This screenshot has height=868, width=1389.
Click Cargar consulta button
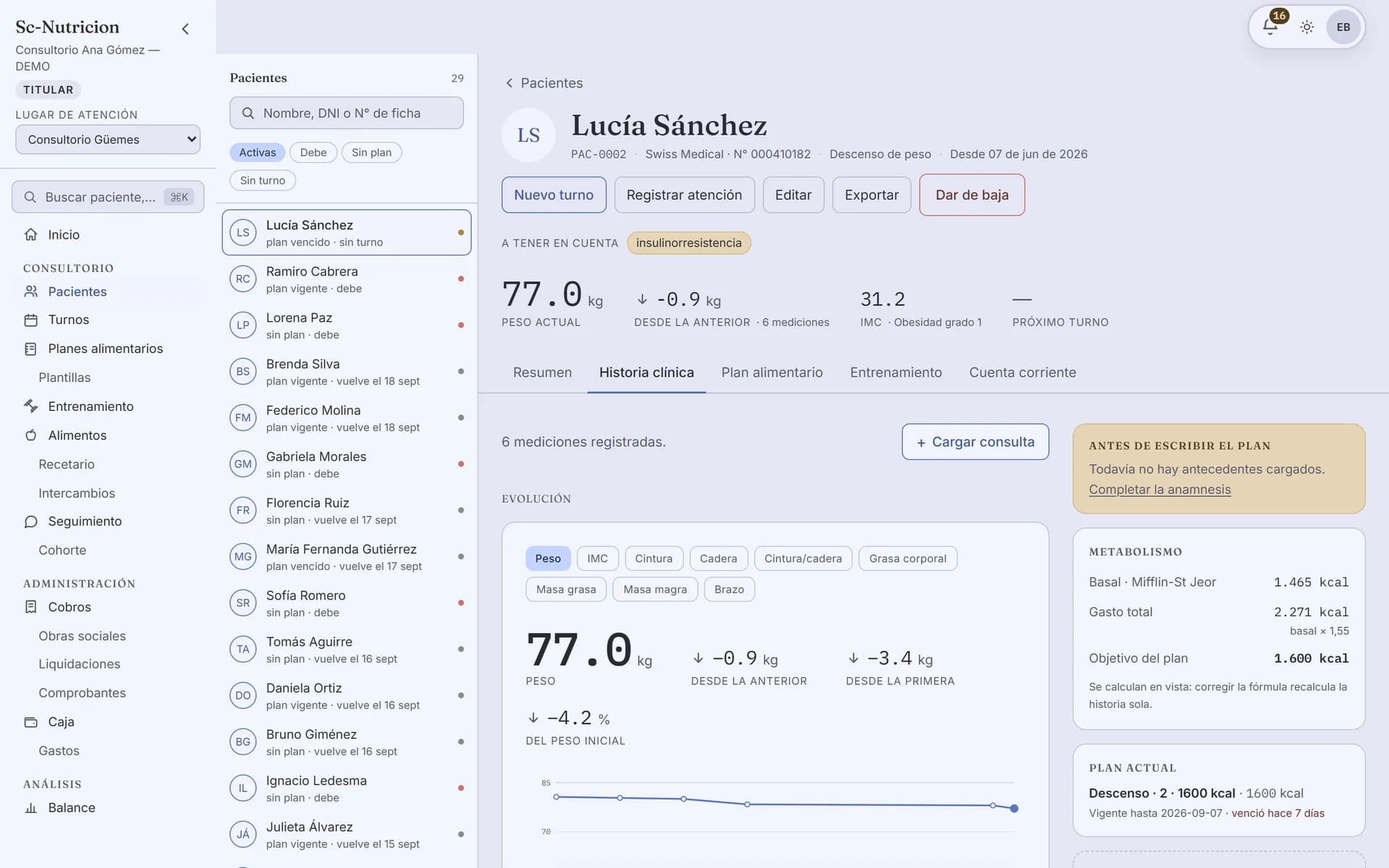[x=975, y=442]
